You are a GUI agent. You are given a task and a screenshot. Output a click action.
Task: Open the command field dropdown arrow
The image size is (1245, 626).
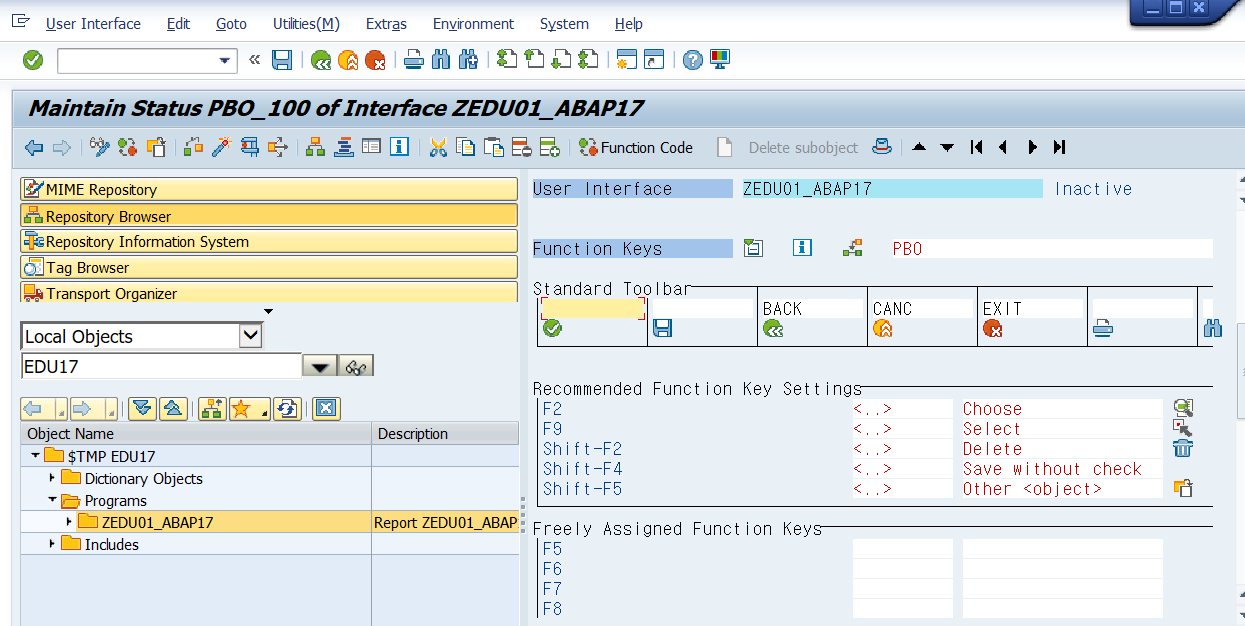225,61
